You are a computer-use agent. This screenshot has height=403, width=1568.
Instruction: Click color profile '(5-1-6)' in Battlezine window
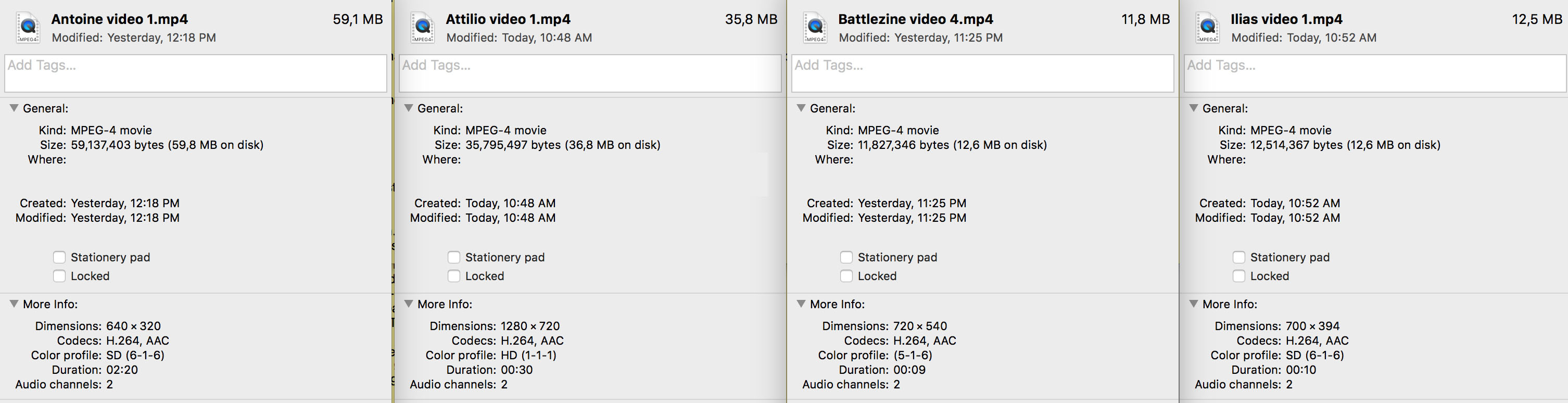point(913,356)
